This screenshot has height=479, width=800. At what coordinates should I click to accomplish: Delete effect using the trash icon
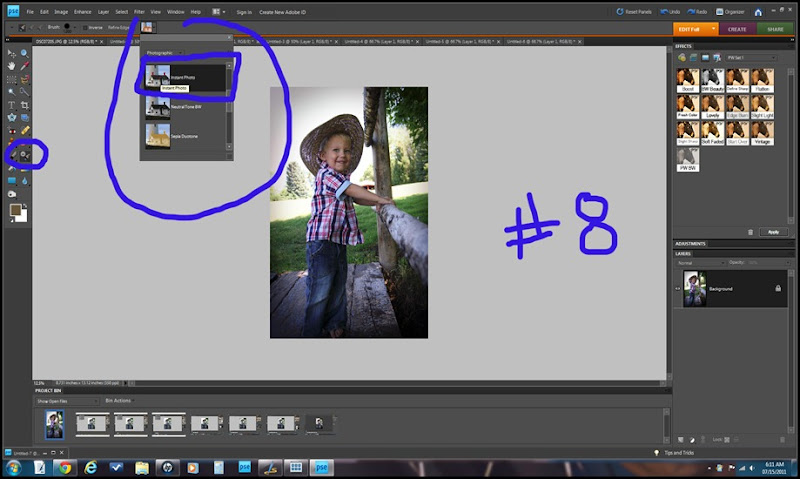click(x=751, y=231)
